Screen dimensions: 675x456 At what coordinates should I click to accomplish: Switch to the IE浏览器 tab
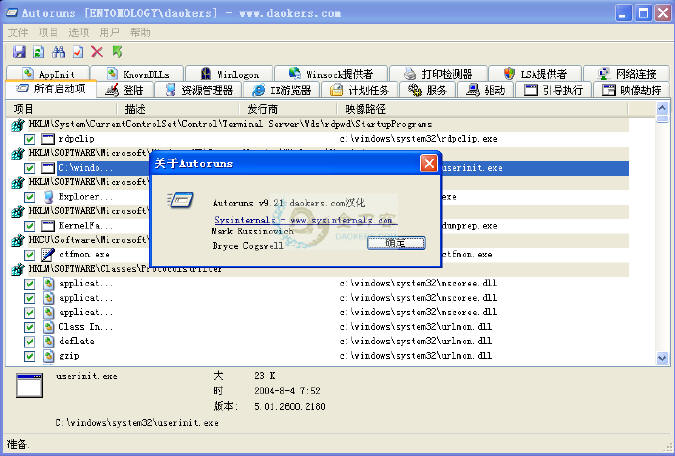282,90
